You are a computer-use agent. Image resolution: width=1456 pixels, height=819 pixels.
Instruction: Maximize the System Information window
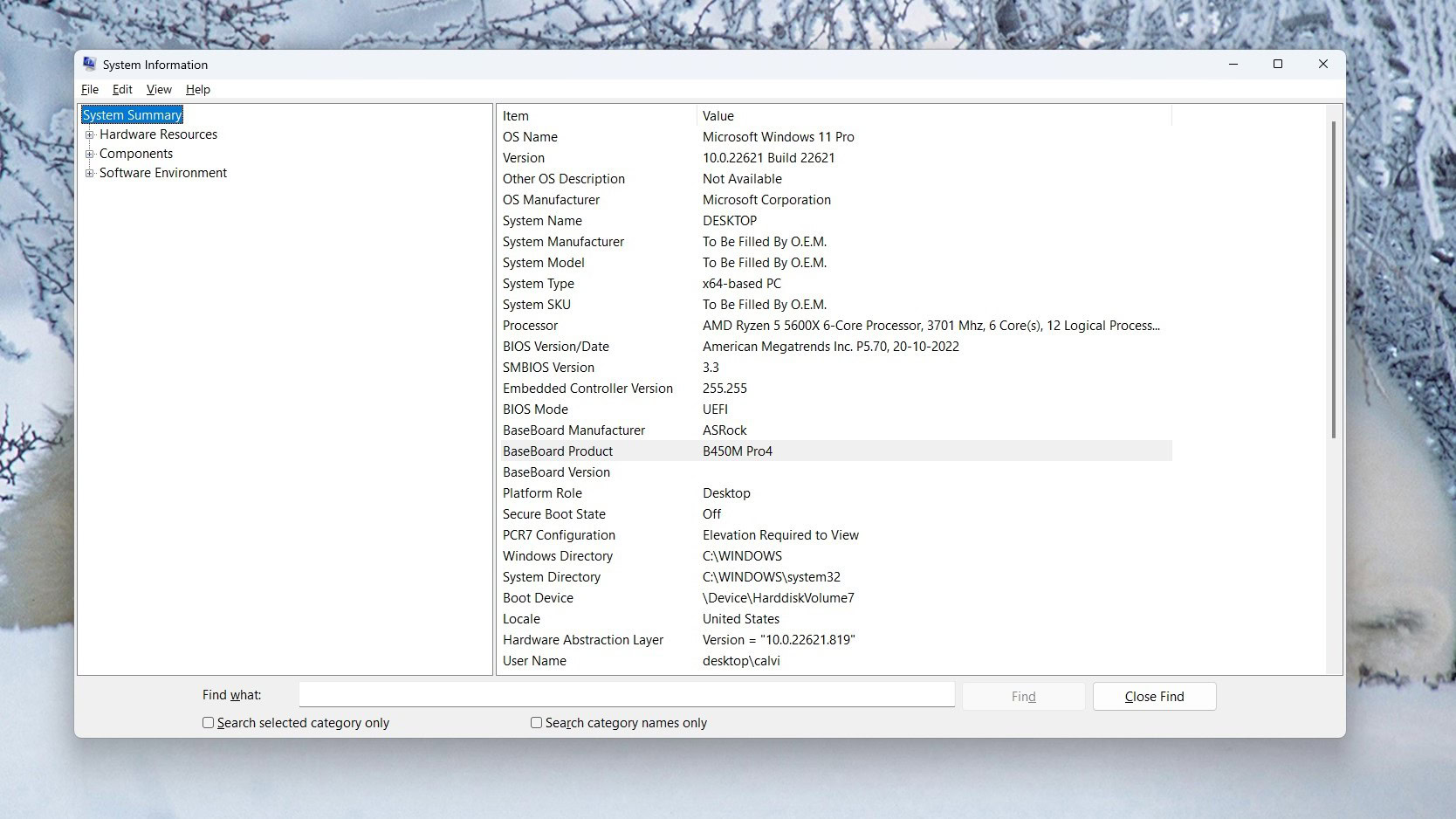coord(1278,64)
